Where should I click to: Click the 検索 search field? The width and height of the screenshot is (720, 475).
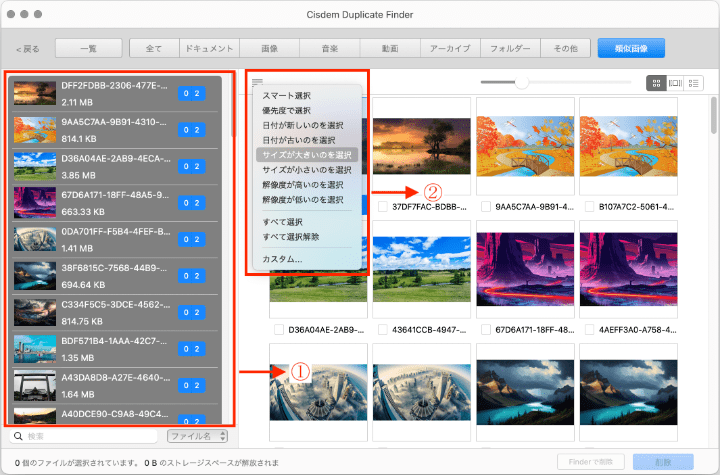[x=84, y=436]
